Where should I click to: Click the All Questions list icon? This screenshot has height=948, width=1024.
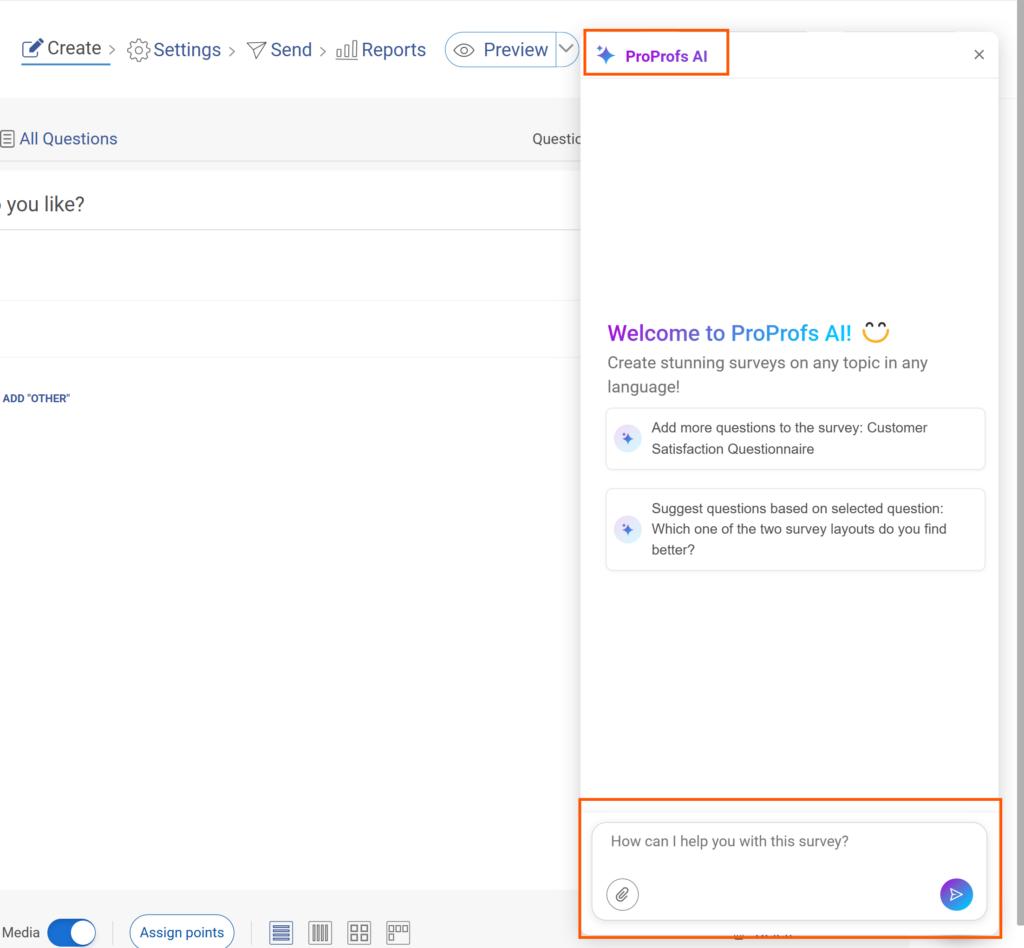coord(8,139)
